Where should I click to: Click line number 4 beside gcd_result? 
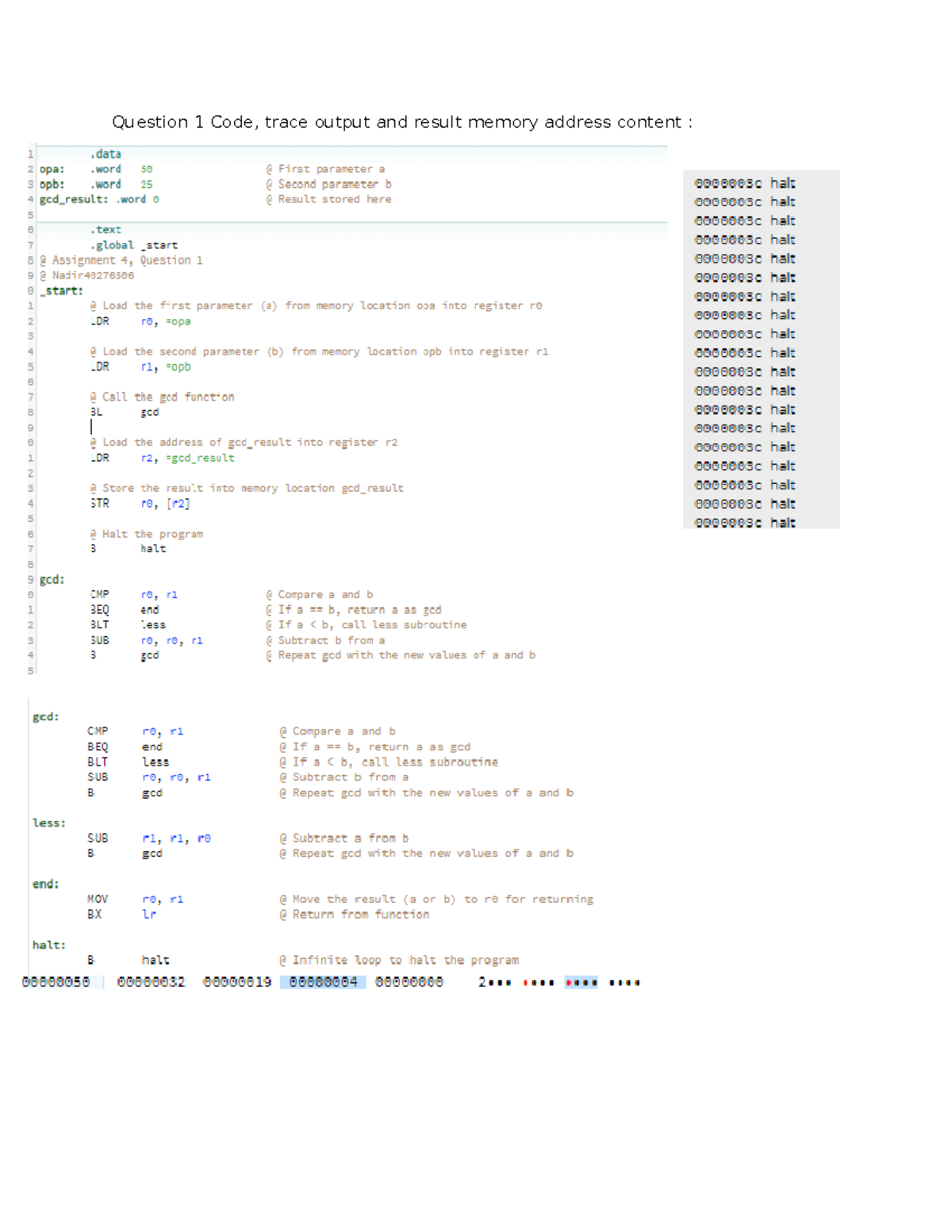click(x=30, y=199)
